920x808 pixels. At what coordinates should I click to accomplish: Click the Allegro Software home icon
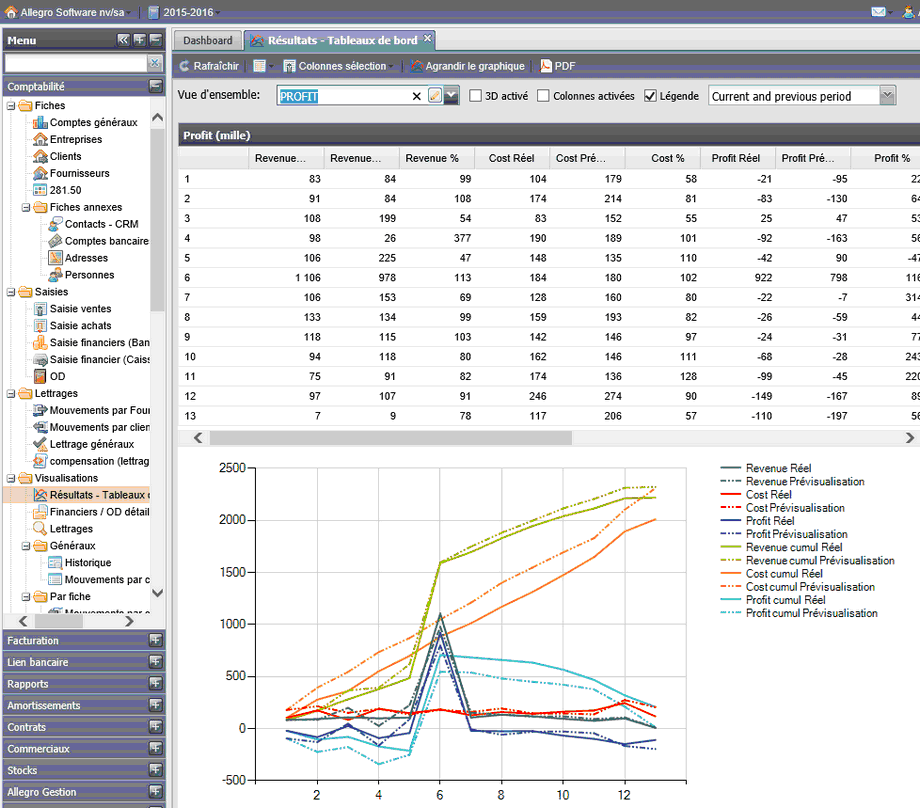(11, 12)
